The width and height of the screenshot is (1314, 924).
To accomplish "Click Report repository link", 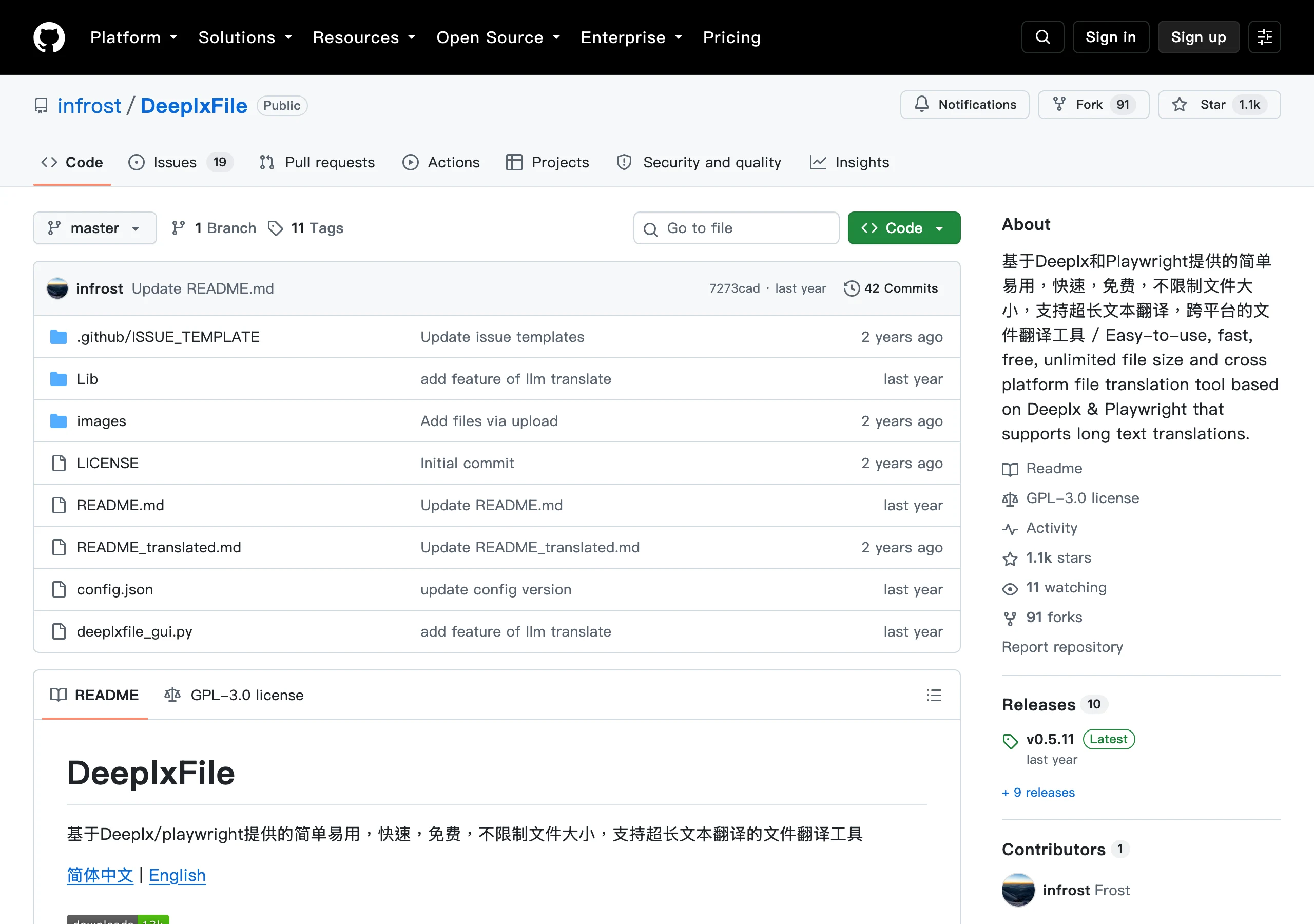I will pyautogui.click(x=1062, y=647).
